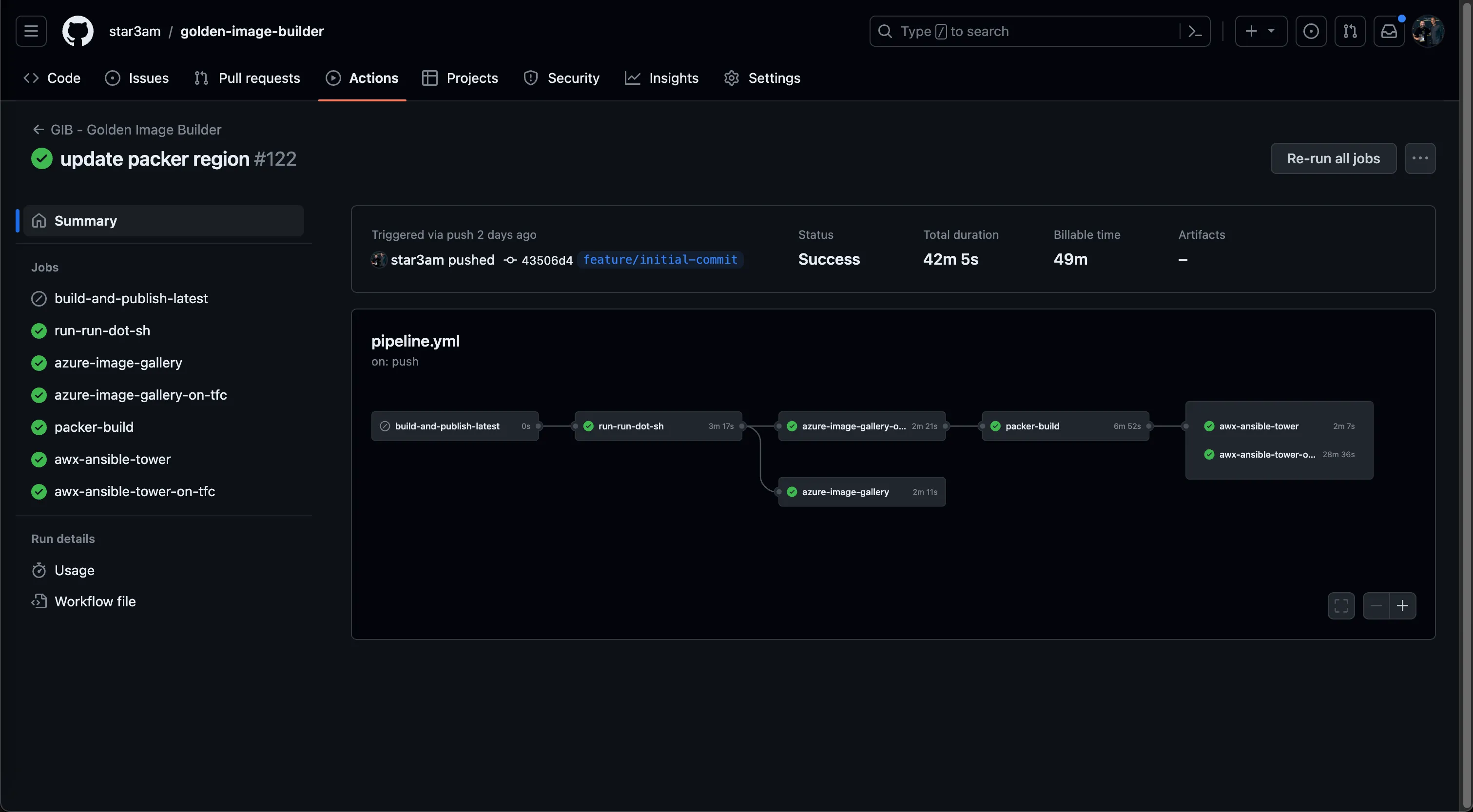Image resolution: width=1473 pixels, height=812 pixels.
Task: Click the Total duration value 42m 5s
Action: pos(950,259)
